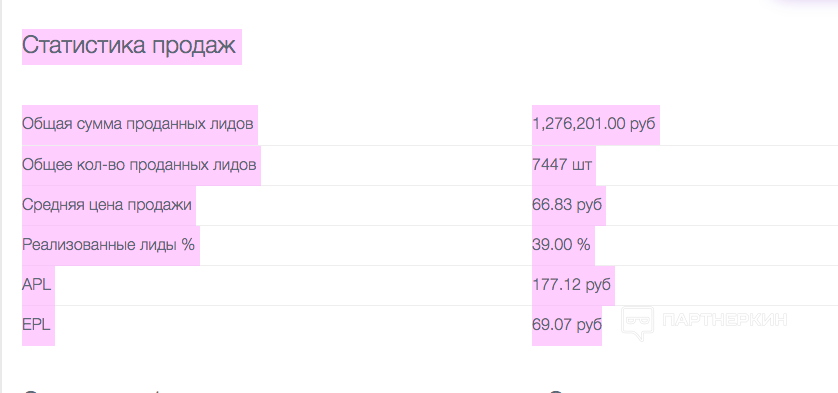
Task: Select the EPL row label
Action: point(36,325)
